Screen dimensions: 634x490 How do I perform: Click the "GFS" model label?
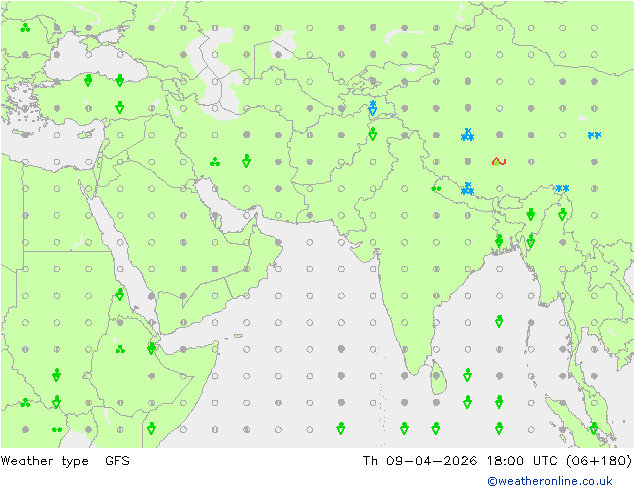[x=117, y=461]
